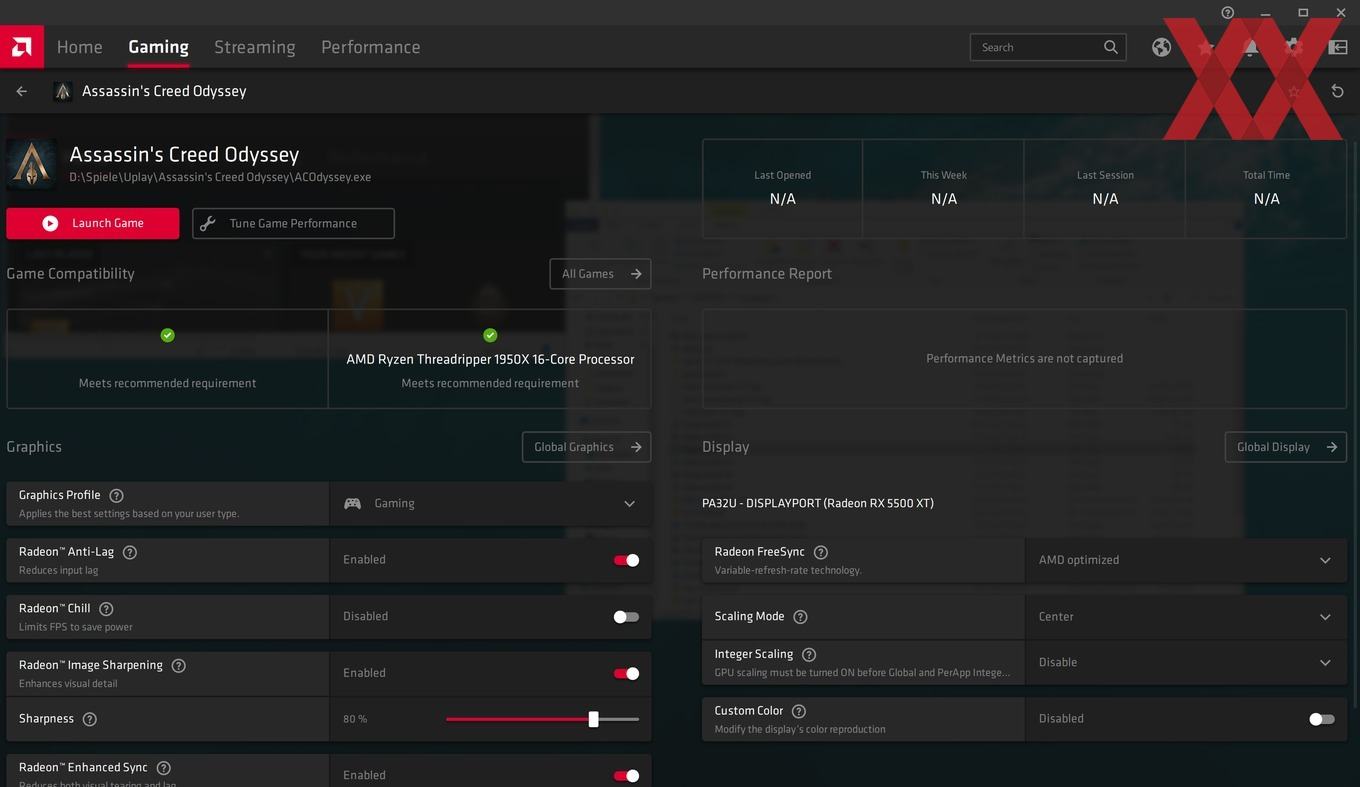
Task: Click the Sharpness slider handle
Action: [x=593, y=719]
